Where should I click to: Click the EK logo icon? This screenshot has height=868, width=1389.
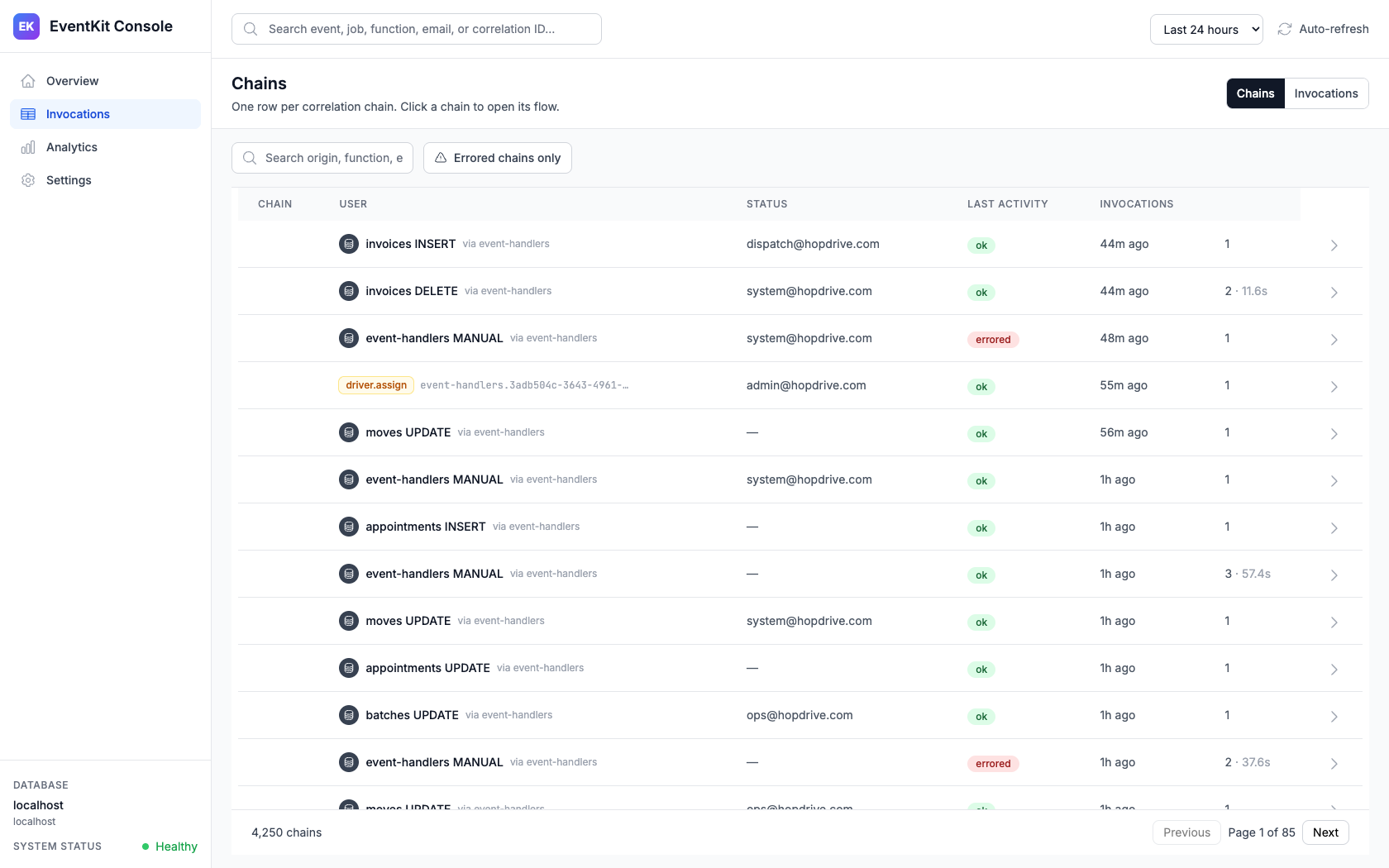[x=26, y=26]
